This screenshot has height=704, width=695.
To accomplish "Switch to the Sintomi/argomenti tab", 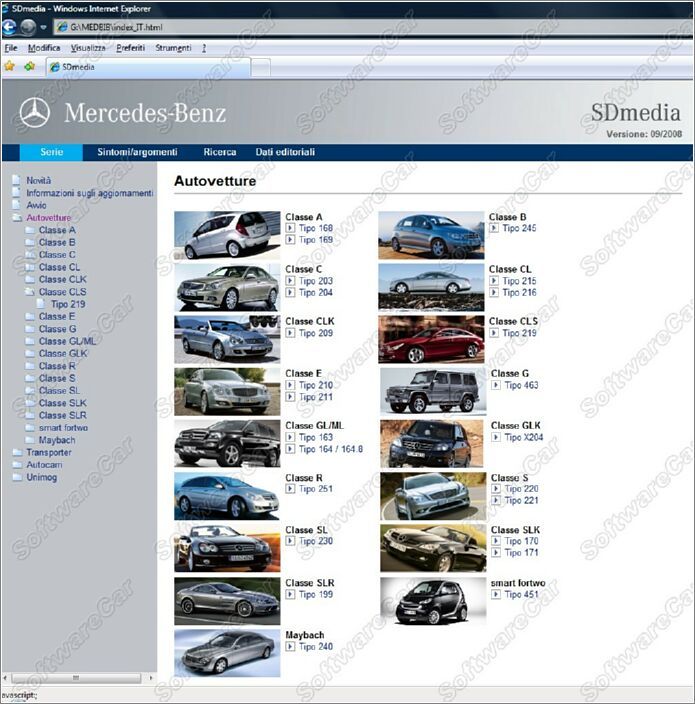I will coord(137,152).
